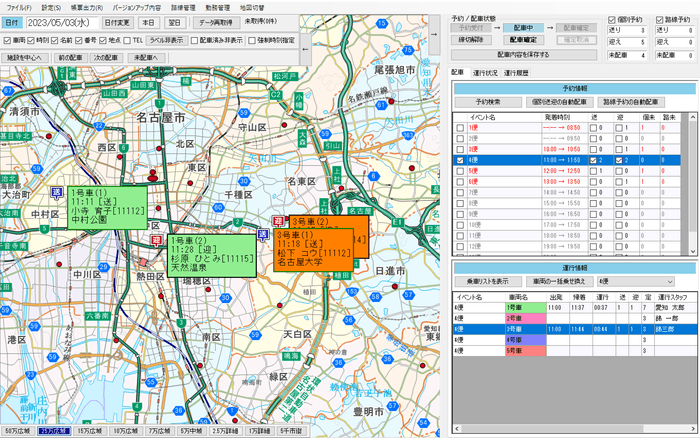Switch to the 運行状況 tab
700x438 pixels.
pos(487,73)
